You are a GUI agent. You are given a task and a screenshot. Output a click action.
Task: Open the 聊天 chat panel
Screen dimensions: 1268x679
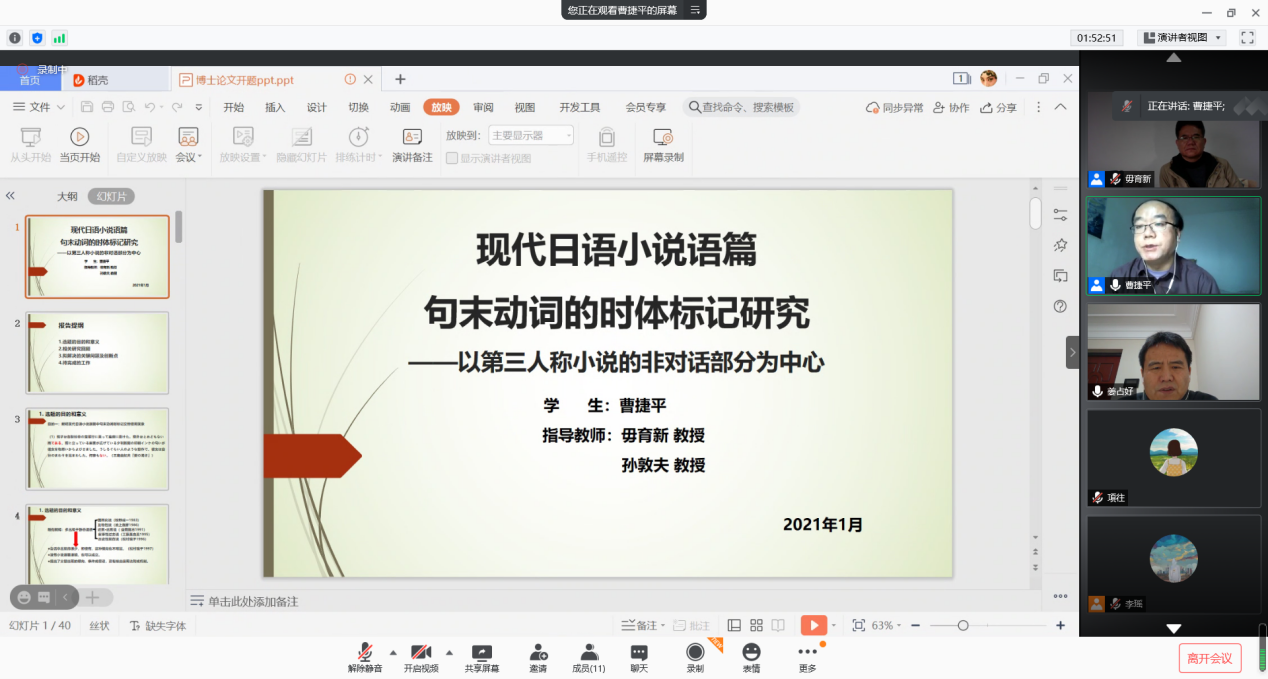tap(638, 652)
